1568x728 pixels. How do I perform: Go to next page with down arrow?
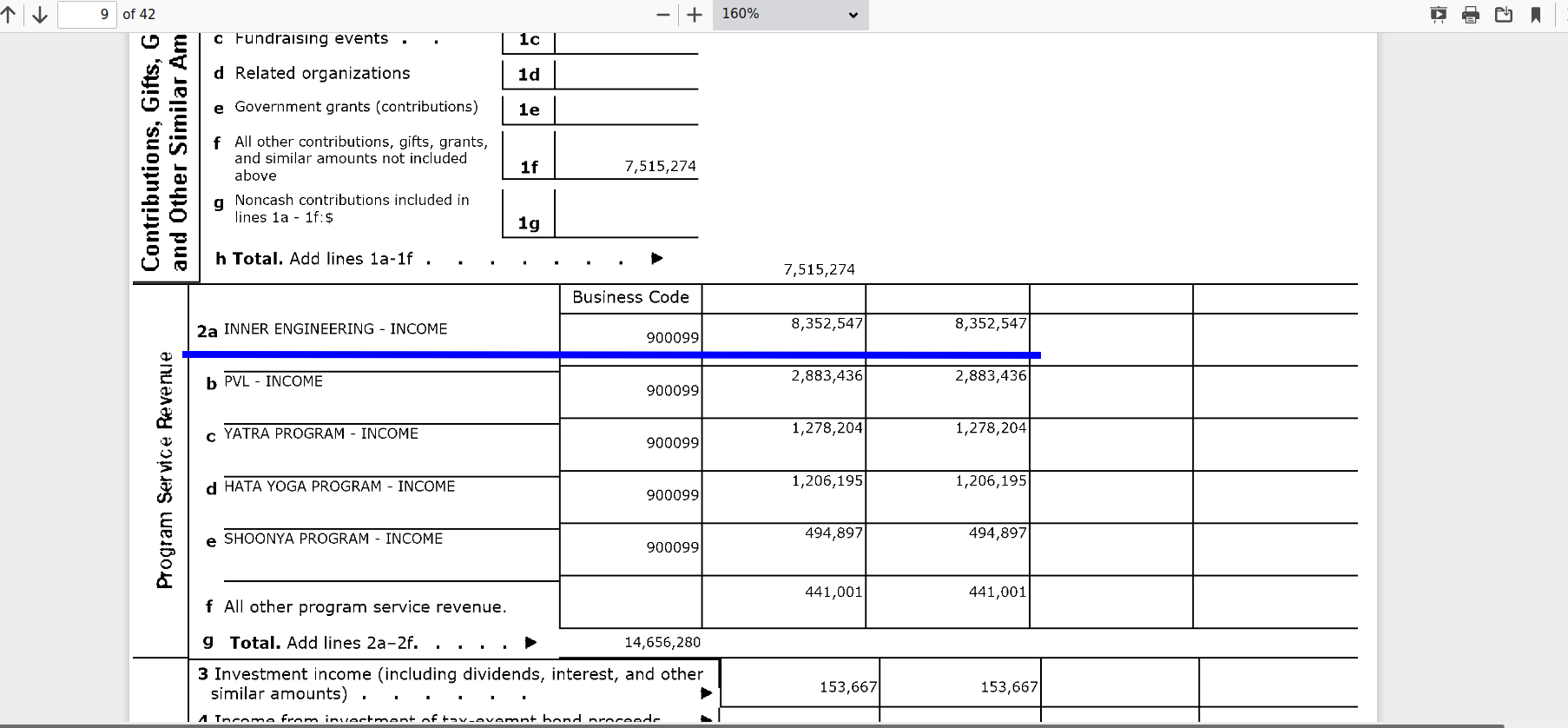[40, 15]
